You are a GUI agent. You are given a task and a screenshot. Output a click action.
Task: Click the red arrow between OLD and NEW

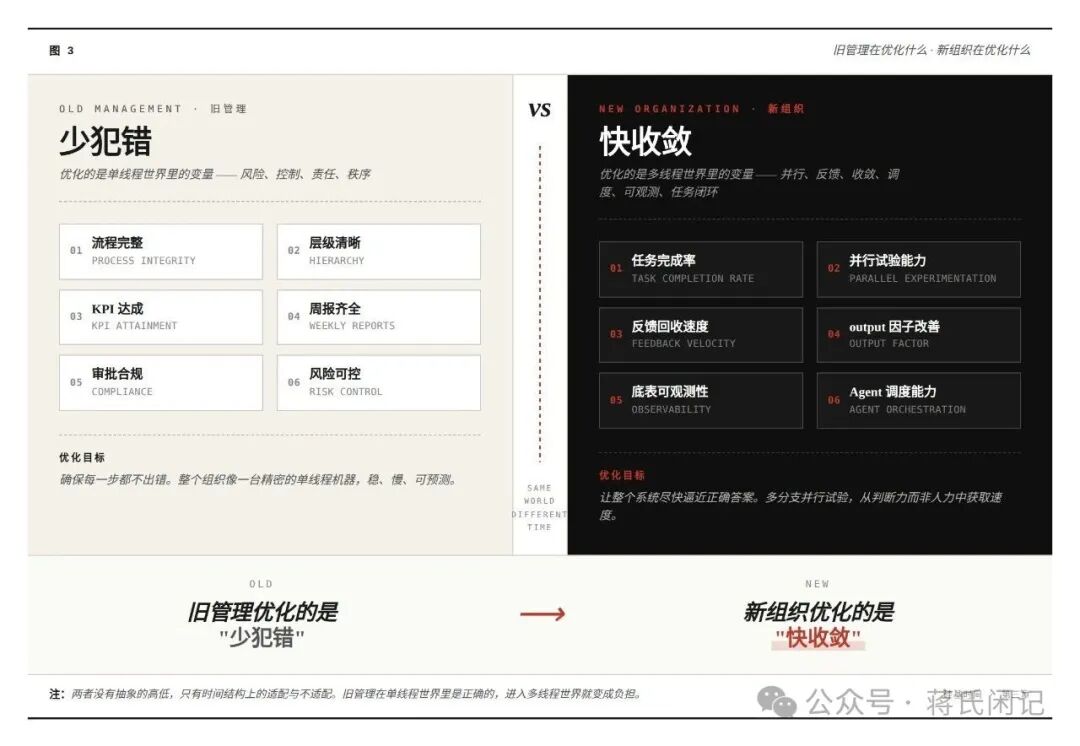point(543,614)
